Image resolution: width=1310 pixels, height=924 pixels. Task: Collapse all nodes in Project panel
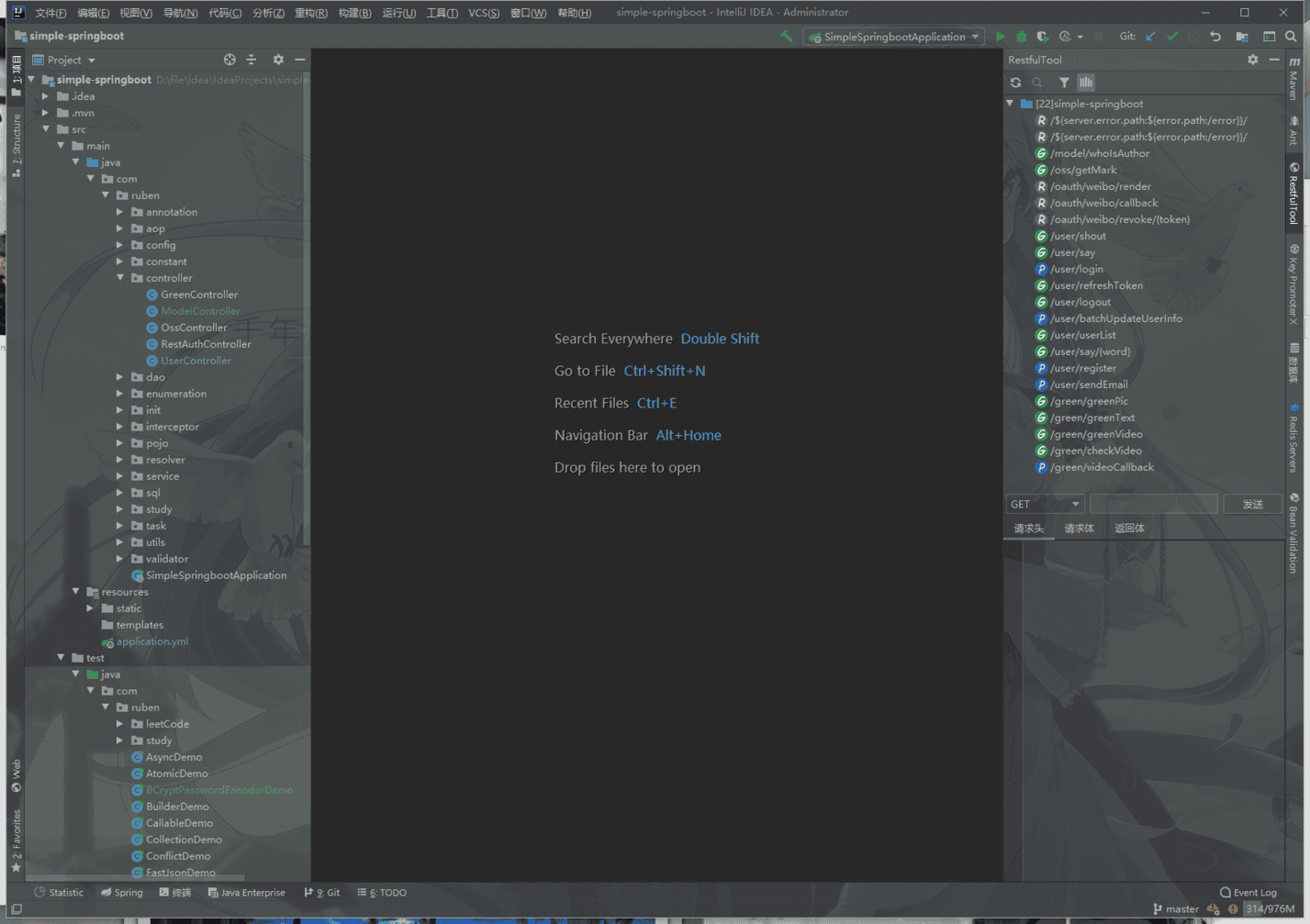pos(252,60)
